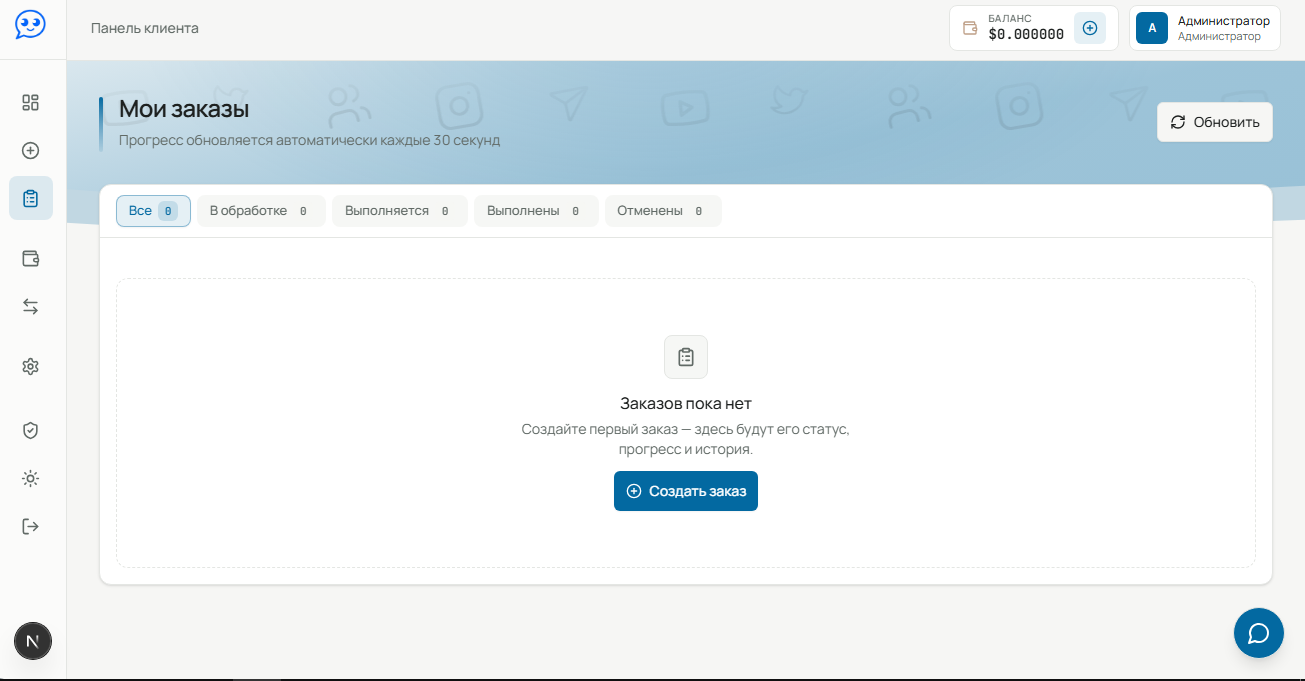Open the transactions arrows icon in sidebar
This screenshot has height=681, width=1305.
(x=31, y=306)
